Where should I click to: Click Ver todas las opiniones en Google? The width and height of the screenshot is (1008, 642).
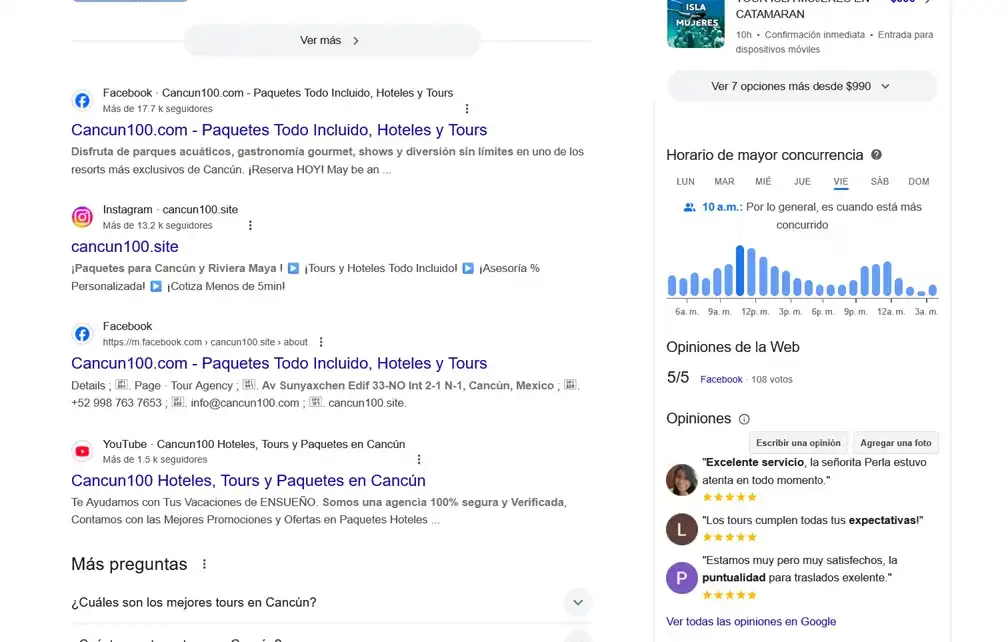(751, 621)
